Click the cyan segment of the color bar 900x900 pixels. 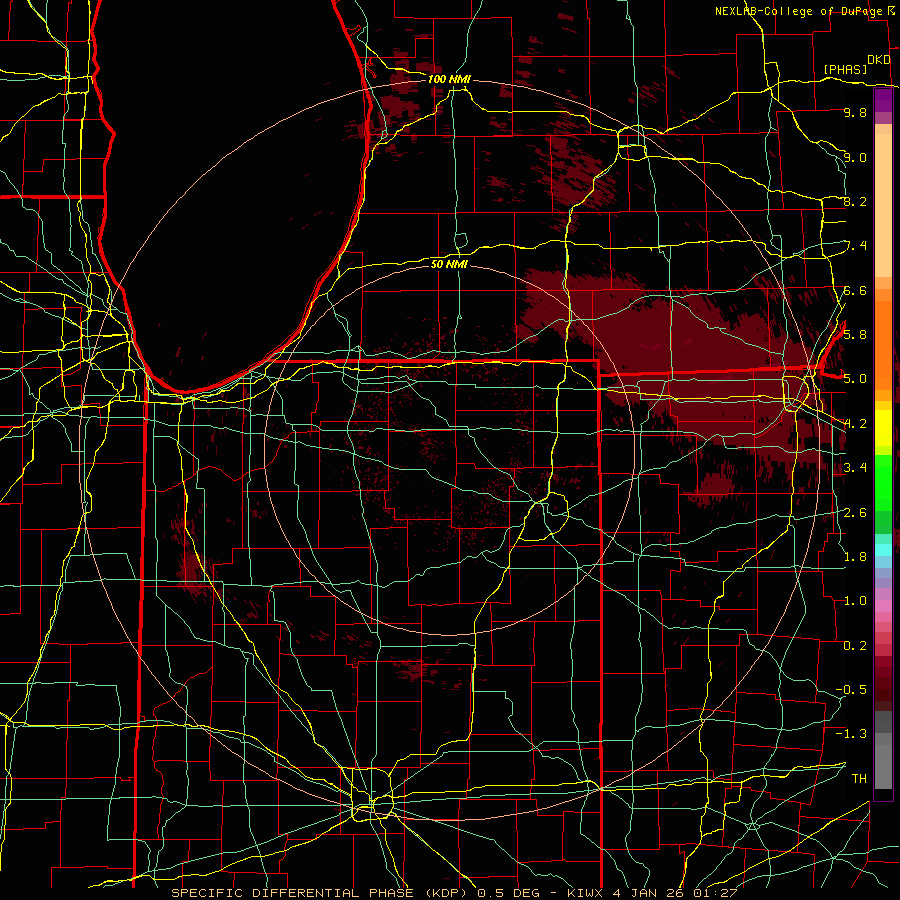click(883, 549)
